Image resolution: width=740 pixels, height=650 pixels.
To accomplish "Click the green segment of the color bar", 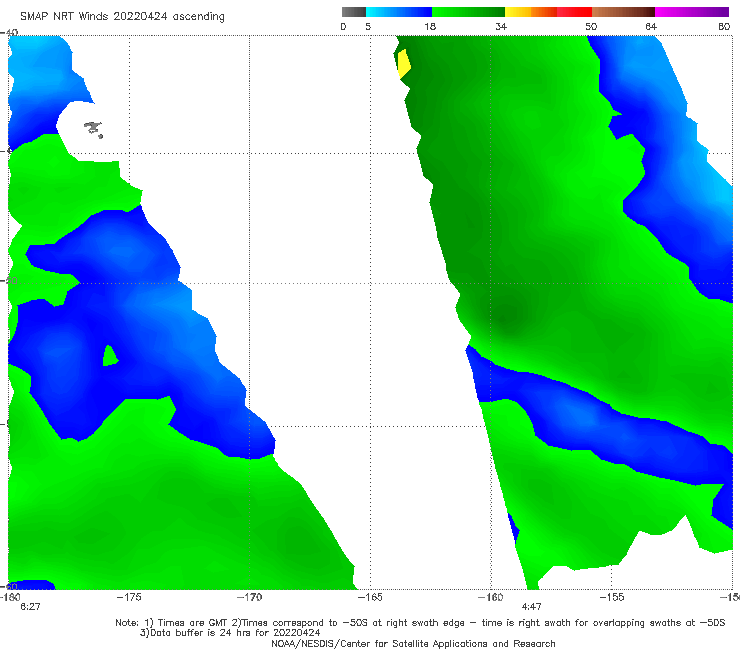I will 468,12.
